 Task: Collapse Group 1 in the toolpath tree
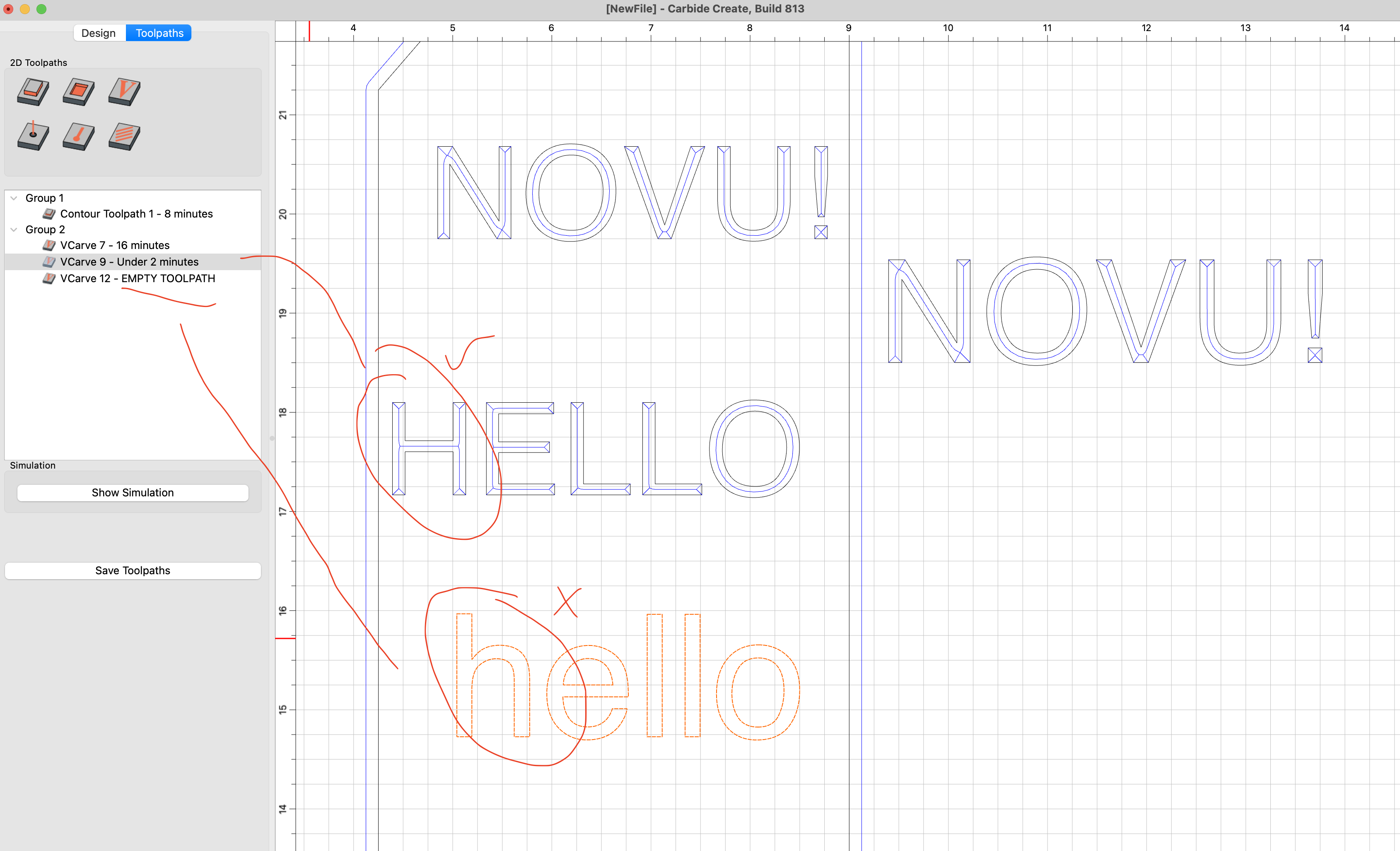[14, 198]
